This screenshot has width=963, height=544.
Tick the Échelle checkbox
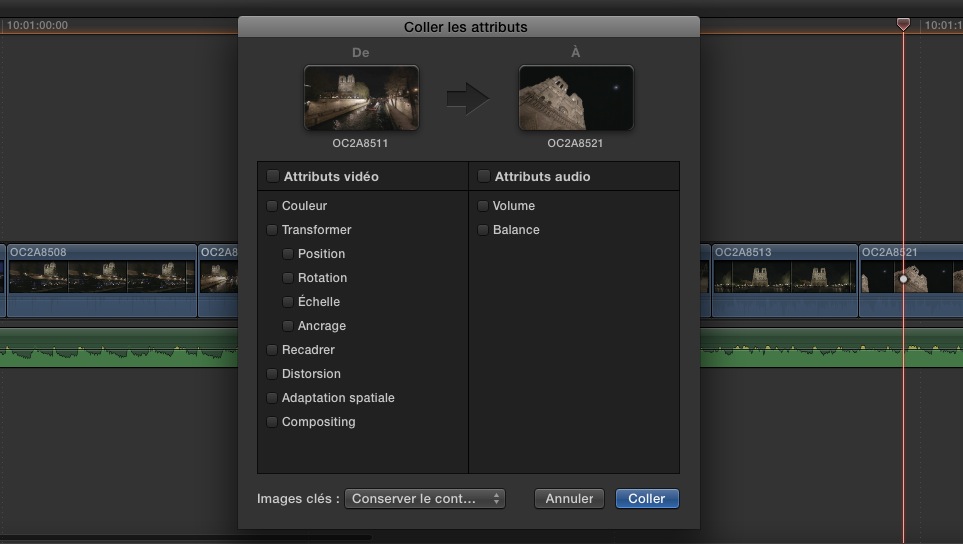287,301
